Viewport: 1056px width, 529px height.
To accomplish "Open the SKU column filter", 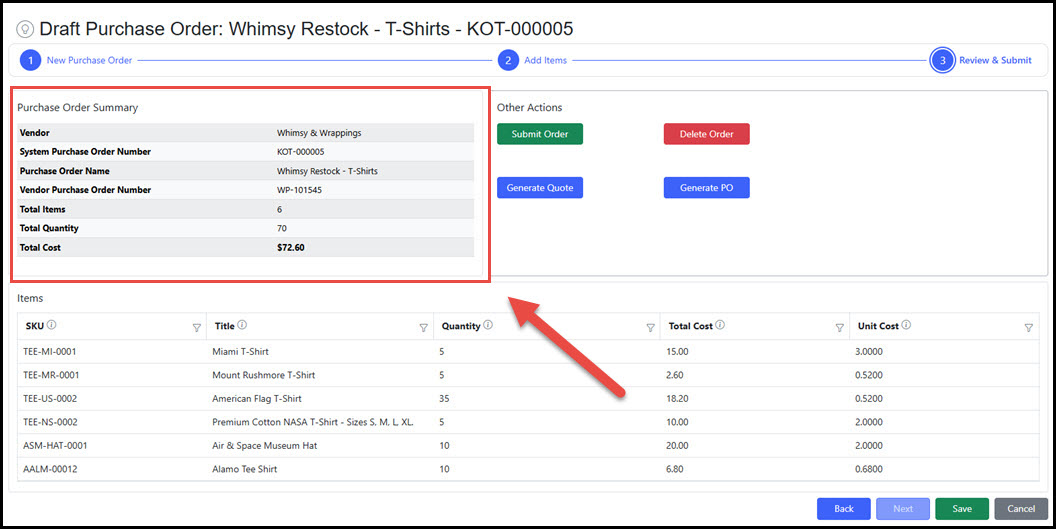I will [196, 327].
